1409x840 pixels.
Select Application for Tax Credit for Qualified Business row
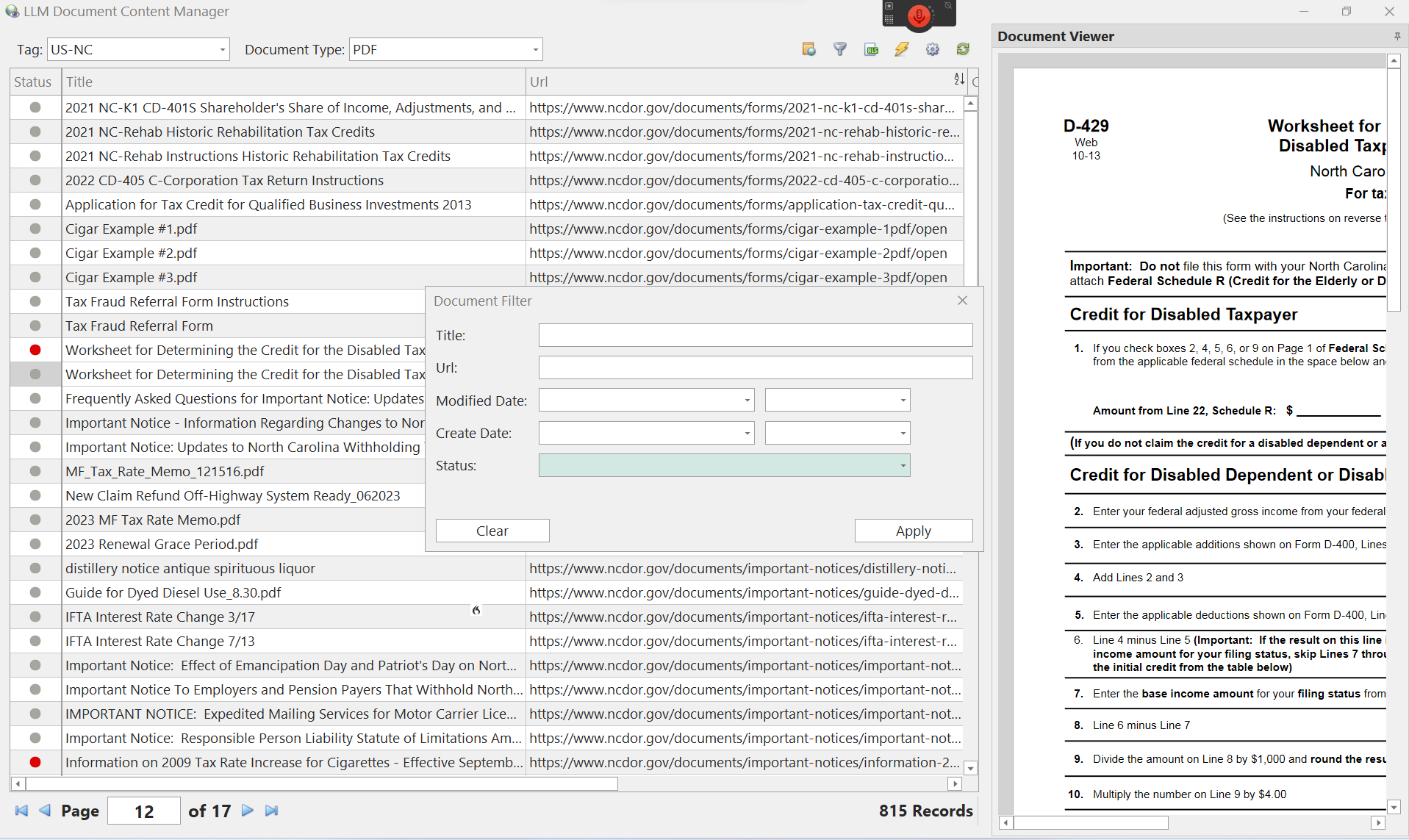point(487,204)
